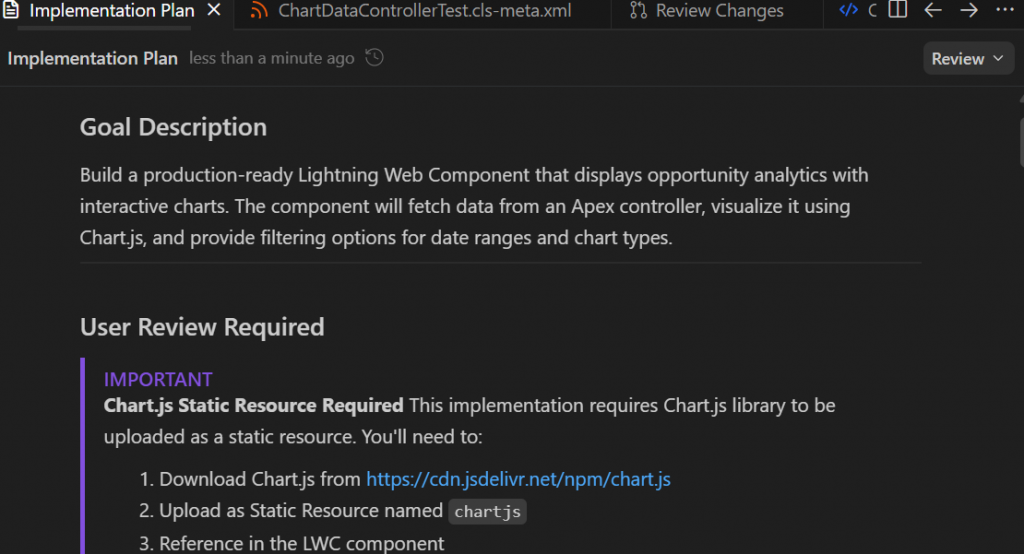The width and height of the screenshot is (1024, 554).
Task: Click the history clock icon
Action: pyautogui.click(x=374, y=58)
